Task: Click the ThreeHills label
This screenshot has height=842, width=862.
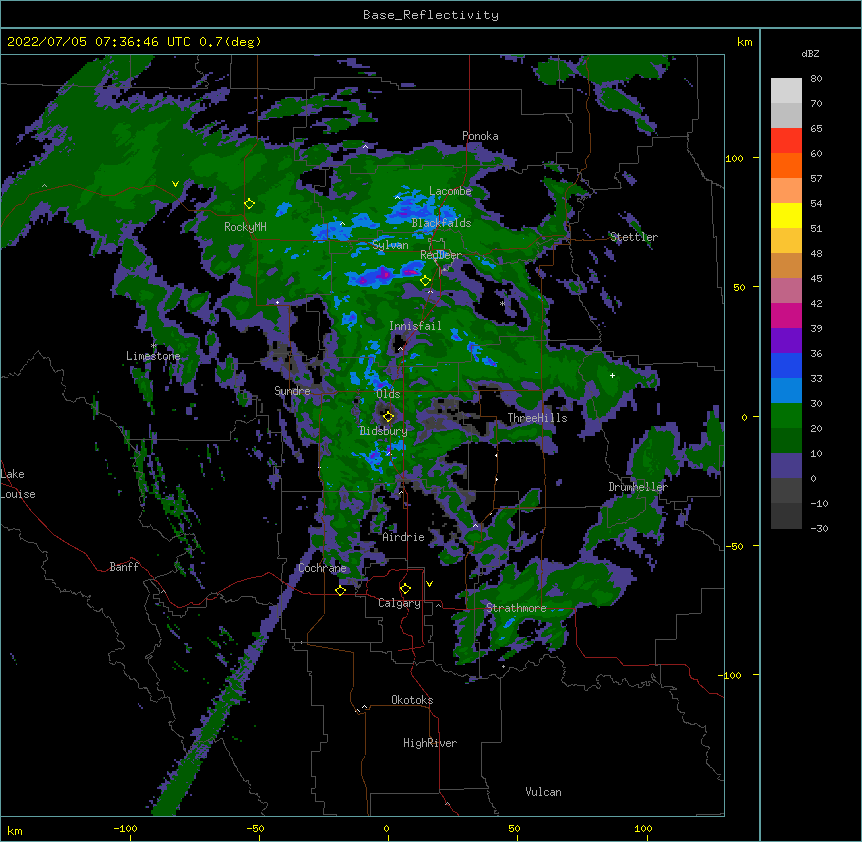Action: coord(537,418)
